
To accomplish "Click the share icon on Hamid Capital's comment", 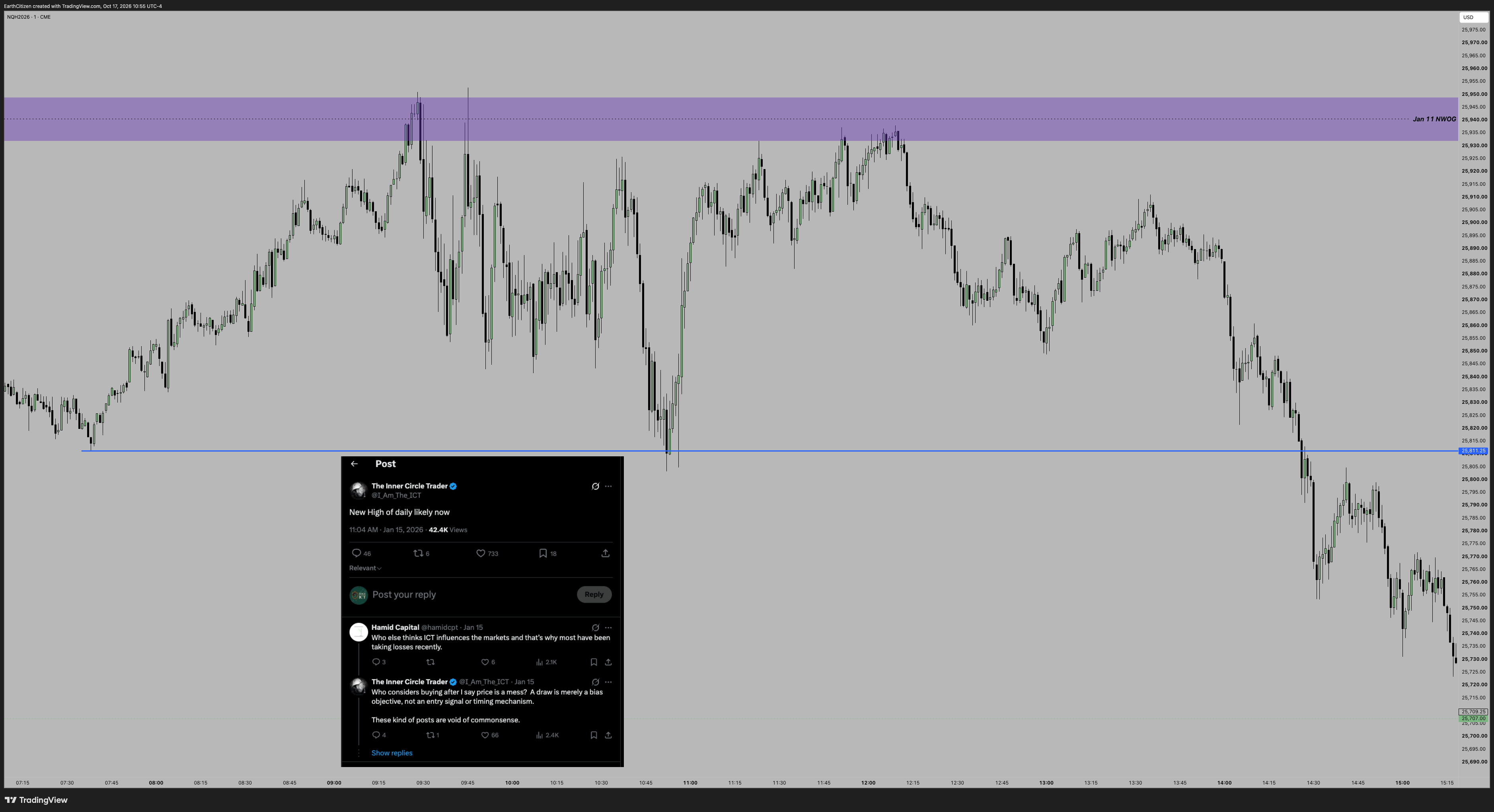I will [608, 662].
